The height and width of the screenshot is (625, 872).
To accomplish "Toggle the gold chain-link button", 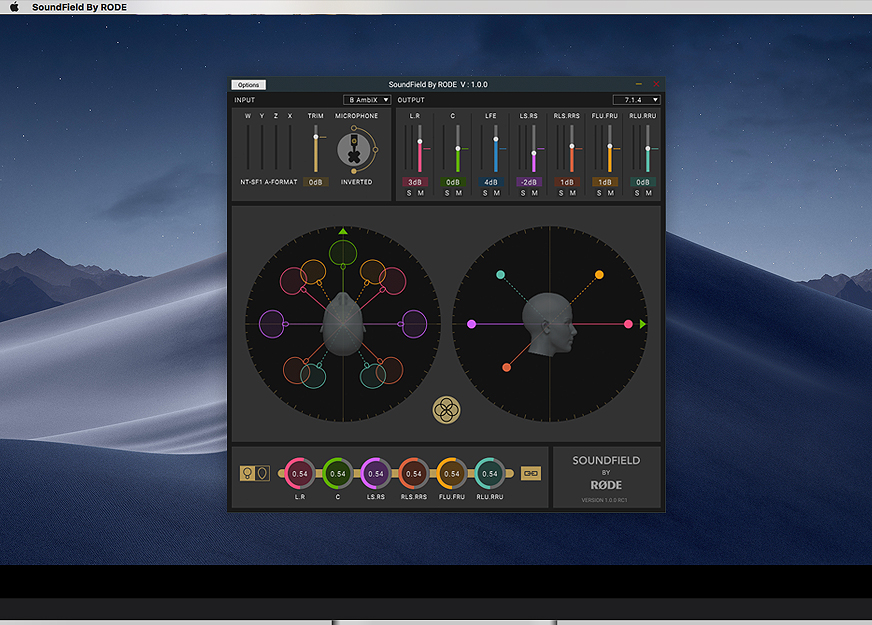I will point(531,473).
